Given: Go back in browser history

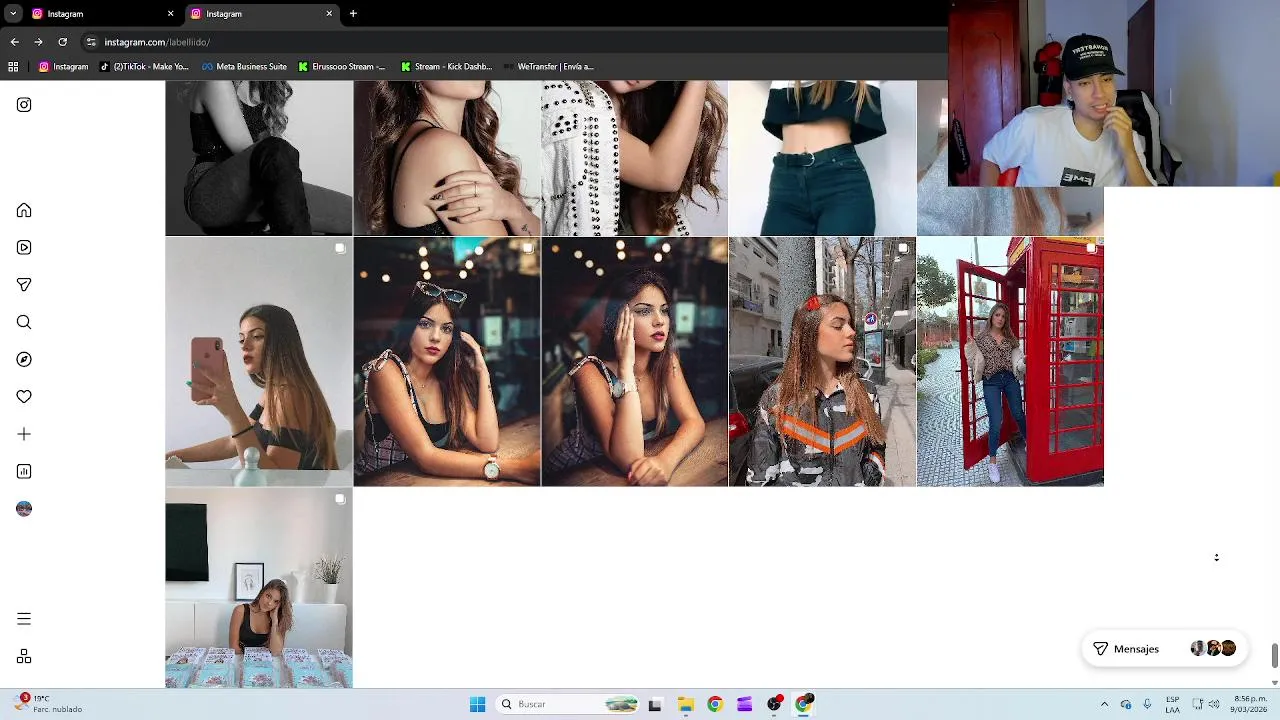Looking at the screenshot, I should tap(14, 42).
